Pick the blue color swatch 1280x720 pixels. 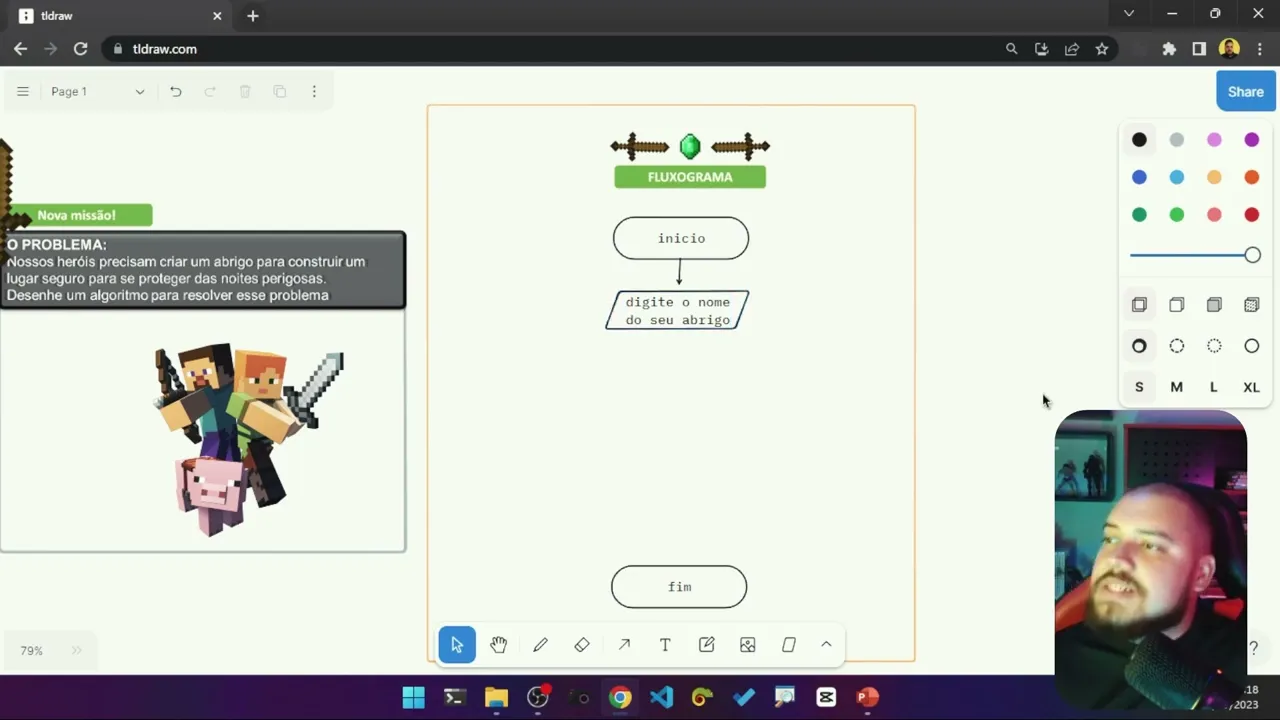[x=1139, y=177]
